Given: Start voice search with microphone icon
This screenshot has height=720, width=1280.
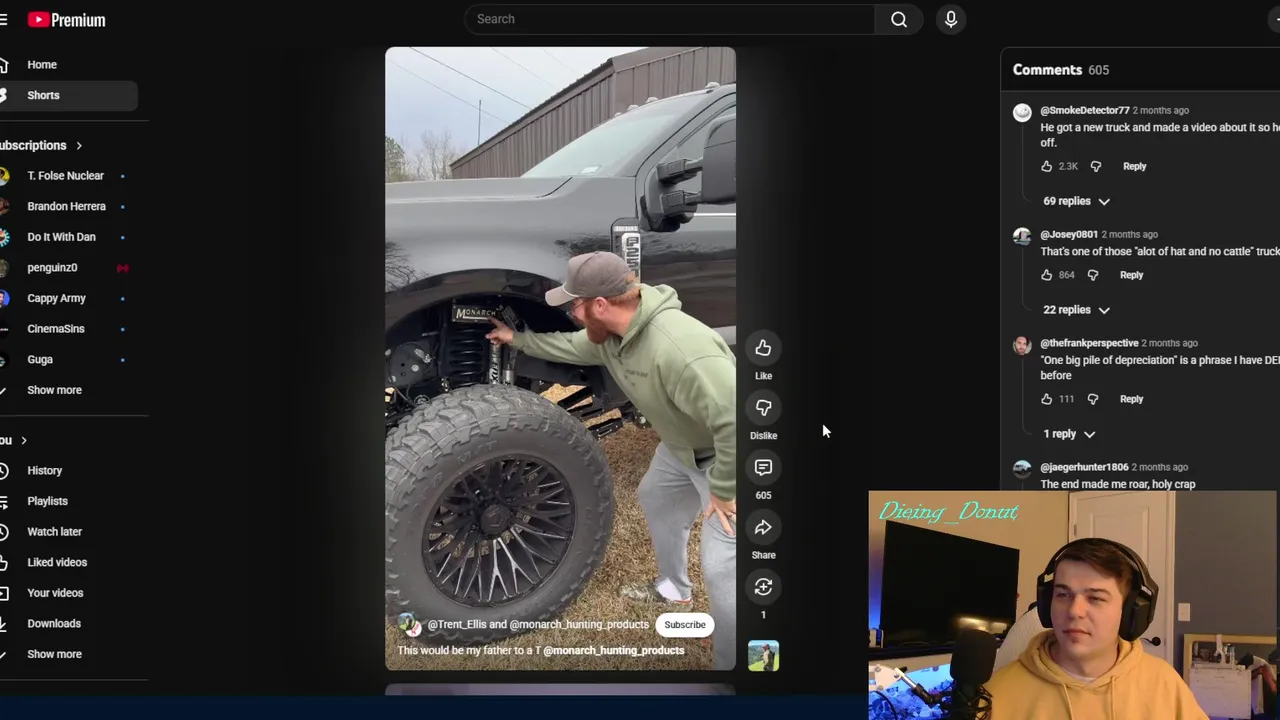Looking at the screenshot, I should click(x=951, y=19).
